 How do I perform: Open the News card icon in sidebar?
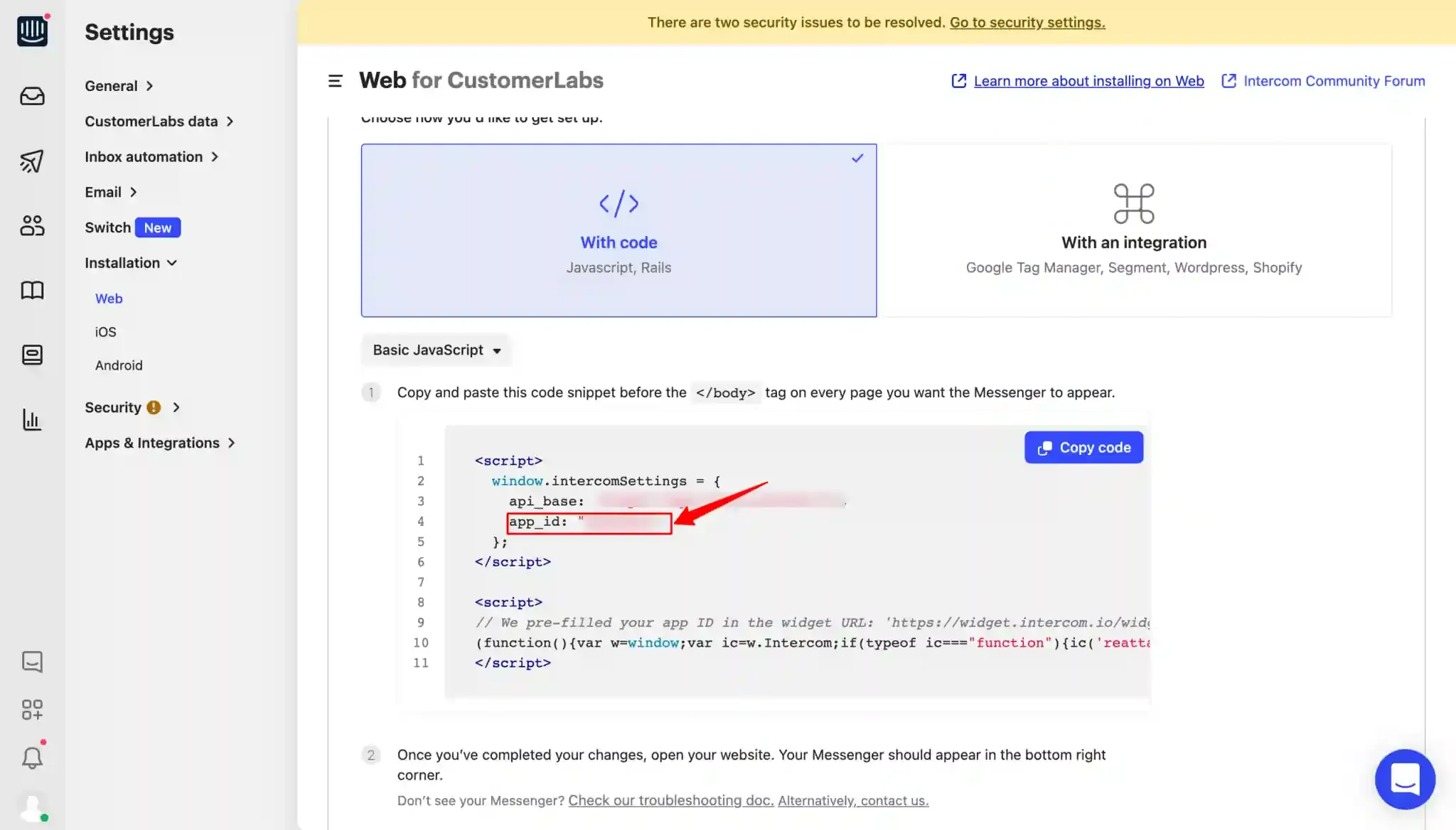[32, 355]
